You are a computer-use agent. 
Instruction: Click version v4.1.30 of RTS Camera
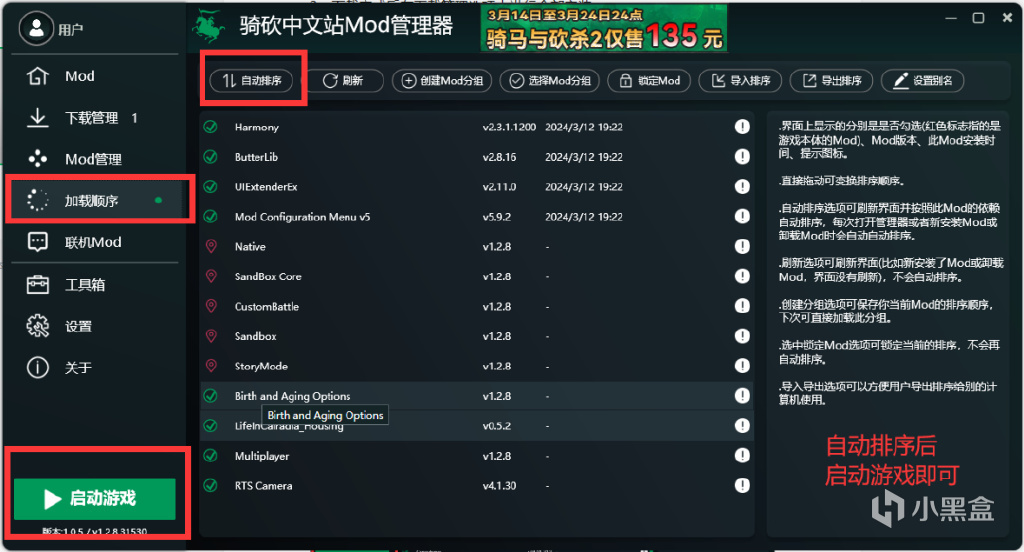point(499,486)
